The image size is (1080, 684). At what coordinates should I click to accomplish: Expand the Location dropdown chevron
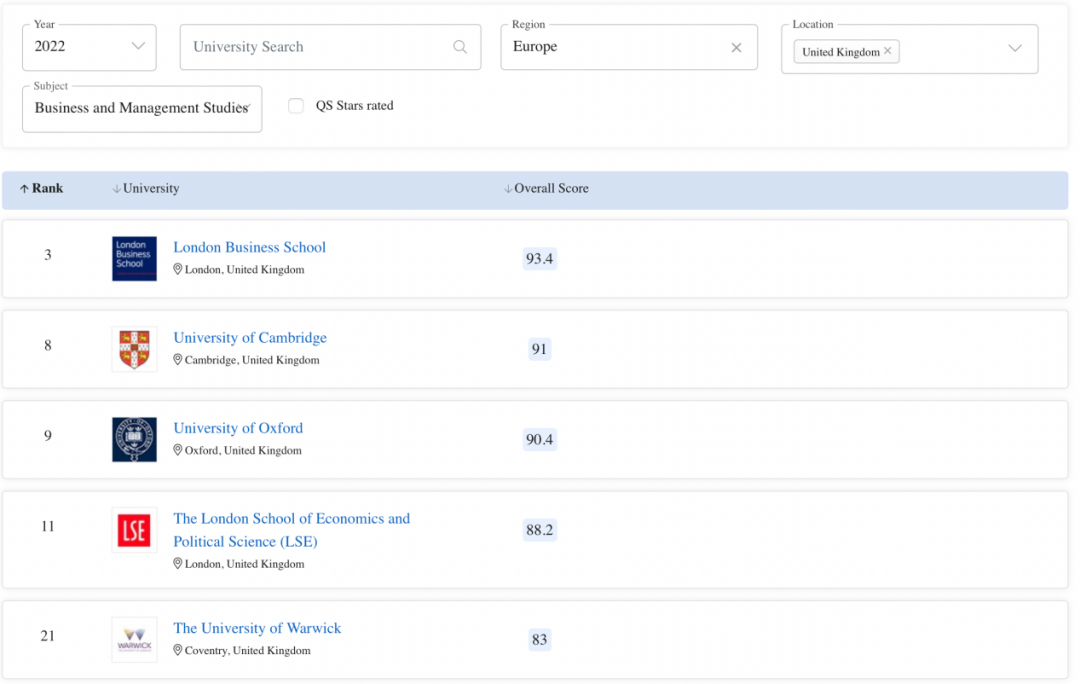pyautogui.click(x=1015, y=48)
